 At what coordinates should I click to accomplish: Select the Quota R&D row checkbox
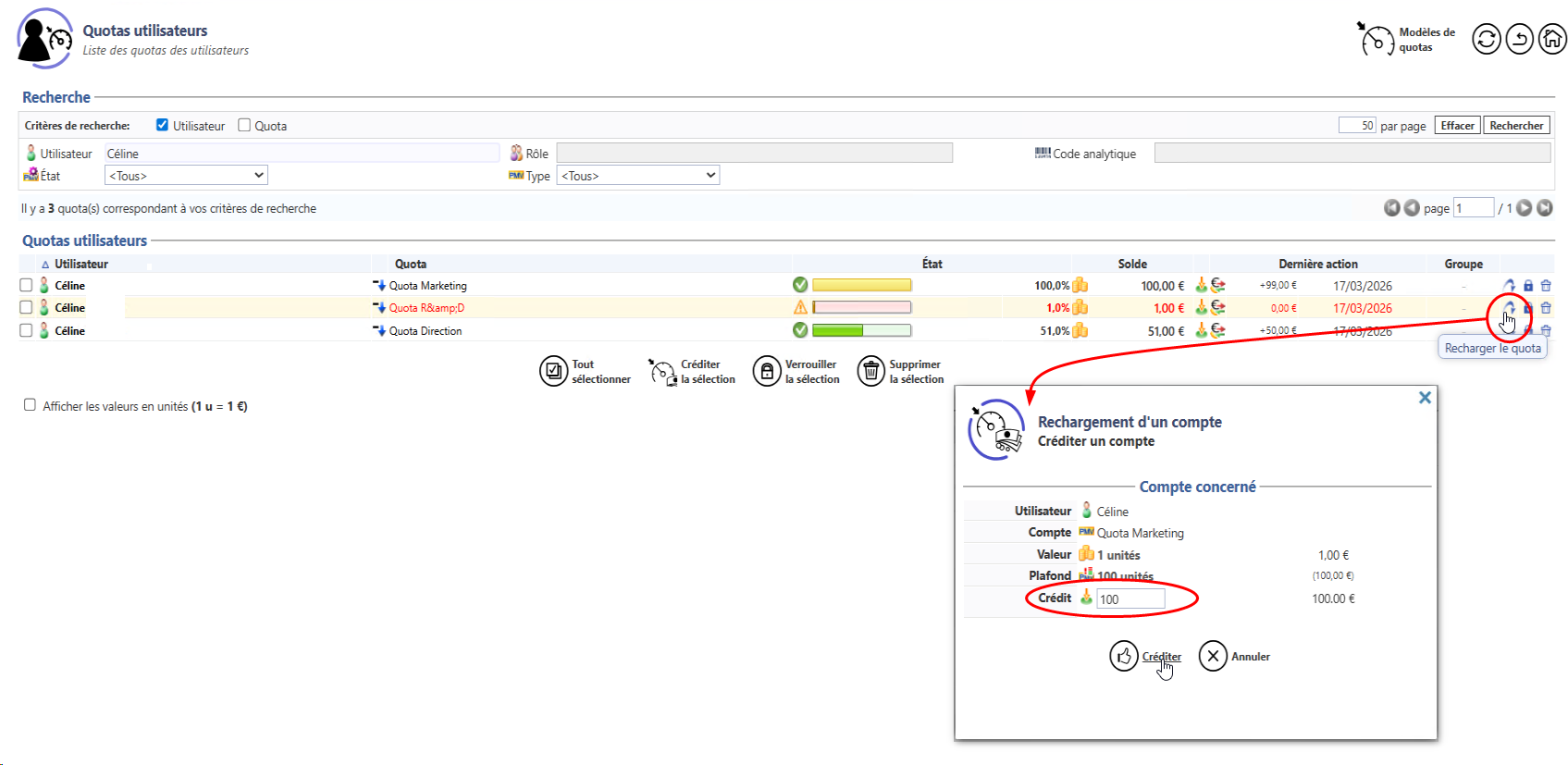26,308
